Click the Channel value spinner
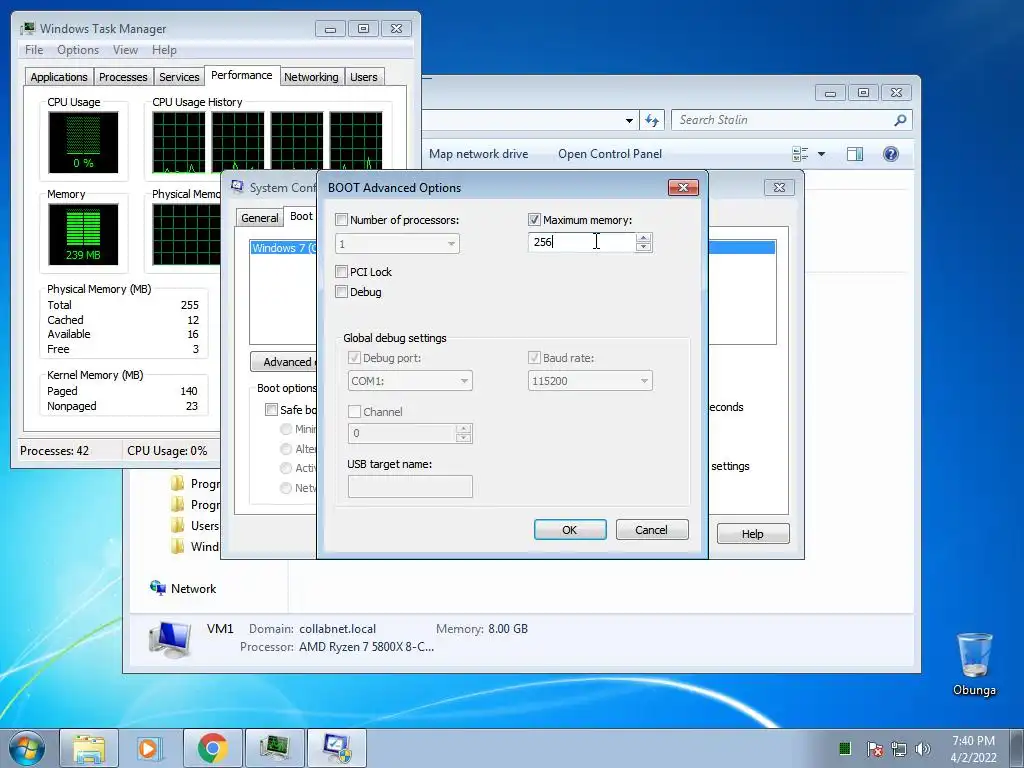Image resolution: width=1024 pixels, height=768 pixels. coord(464,433)
